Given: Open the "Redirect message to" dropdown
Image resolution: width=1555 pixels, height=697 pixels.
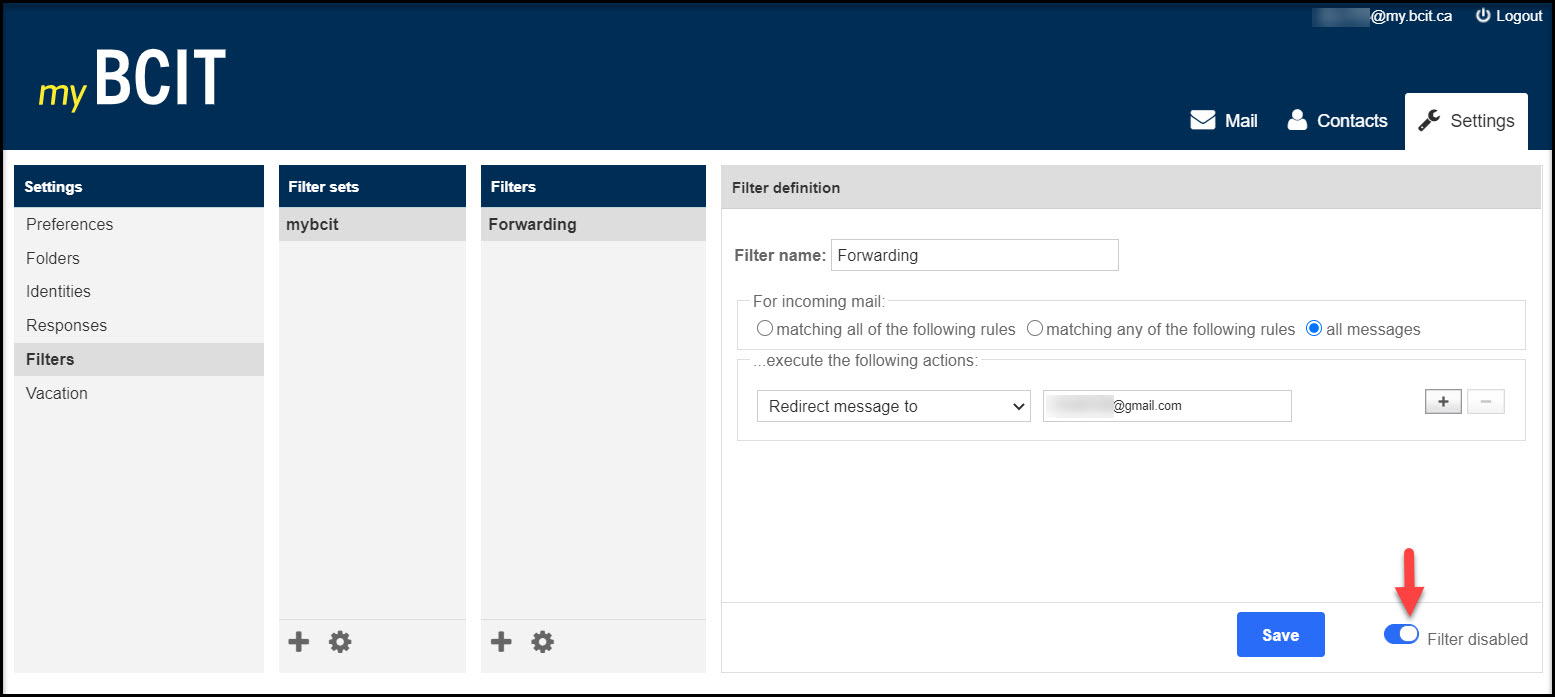Looking at the screenshot, I should 893,406.
